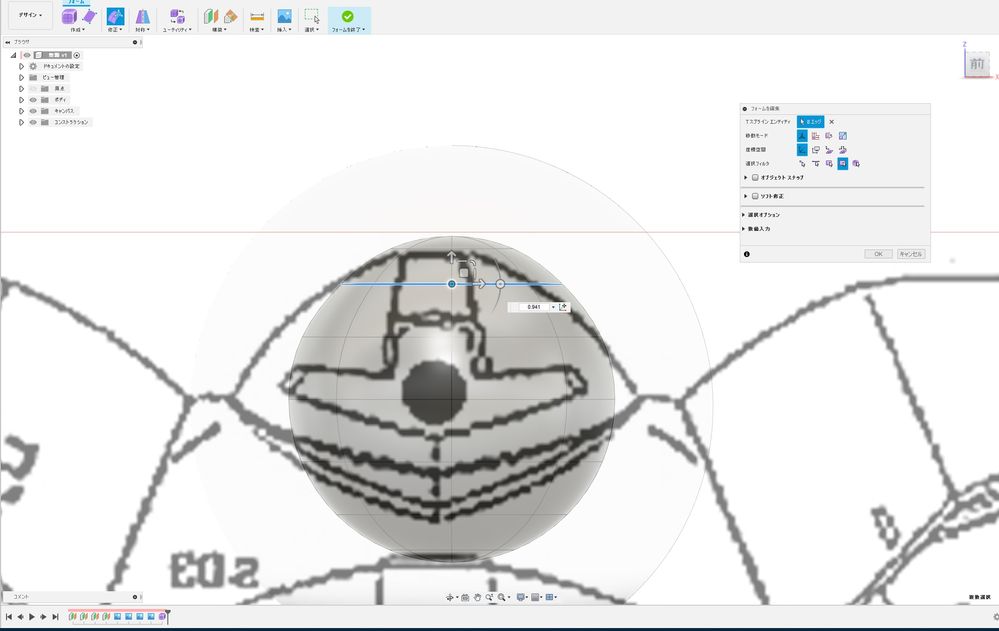Expand the Construction (コンストラクション) tree node
Screen dimensions: 999x631
click(21, 122)
